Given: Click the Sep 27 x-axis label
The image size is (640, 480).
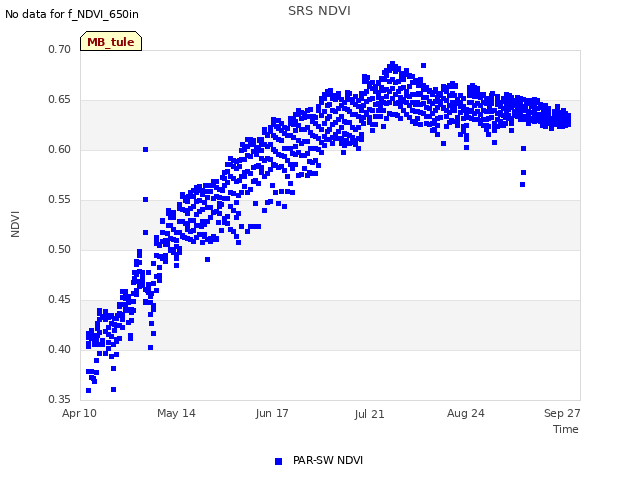Looking at the screenshot, I should (x=562, y=413).
